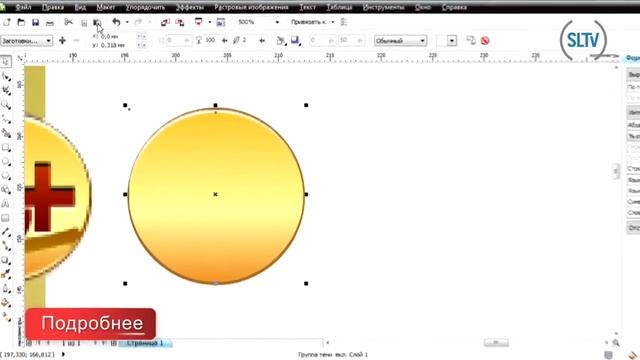Image resolution: width=640 pixels, height=360 pixels.
Task: Open the Инструменты menu
Action: coord(383,7)
